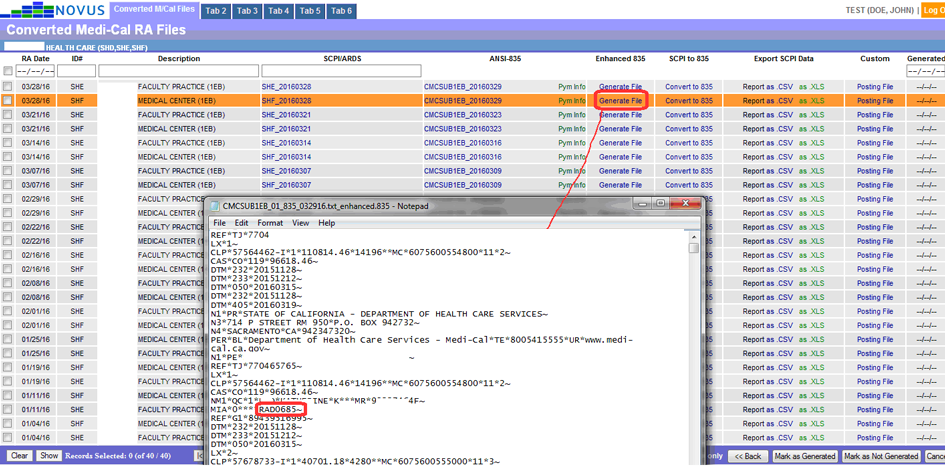Image resolution: width=945 pixels, height=466 pixels.
Task: Switch to Tab 6
Action: click(341, 11)
